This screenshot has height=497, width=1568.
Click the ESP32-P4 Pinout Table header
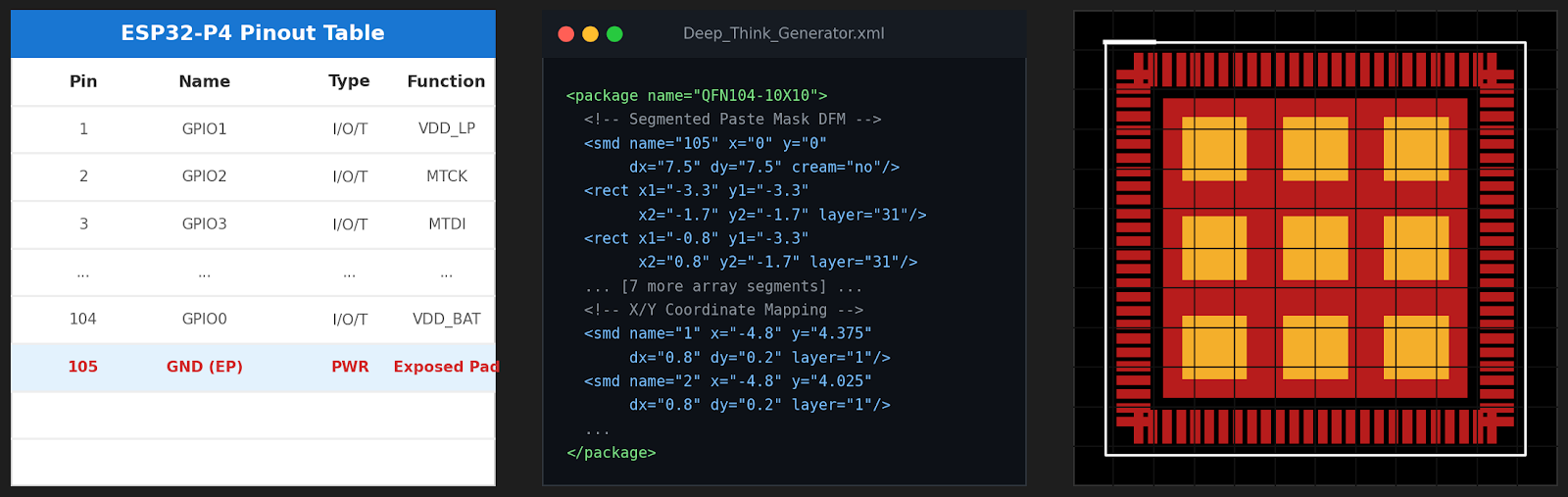click(253, 33)
